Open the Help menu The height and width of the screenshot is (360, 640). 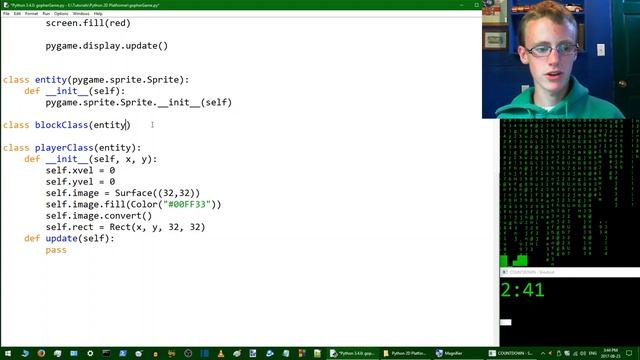[x=98, y=13]
